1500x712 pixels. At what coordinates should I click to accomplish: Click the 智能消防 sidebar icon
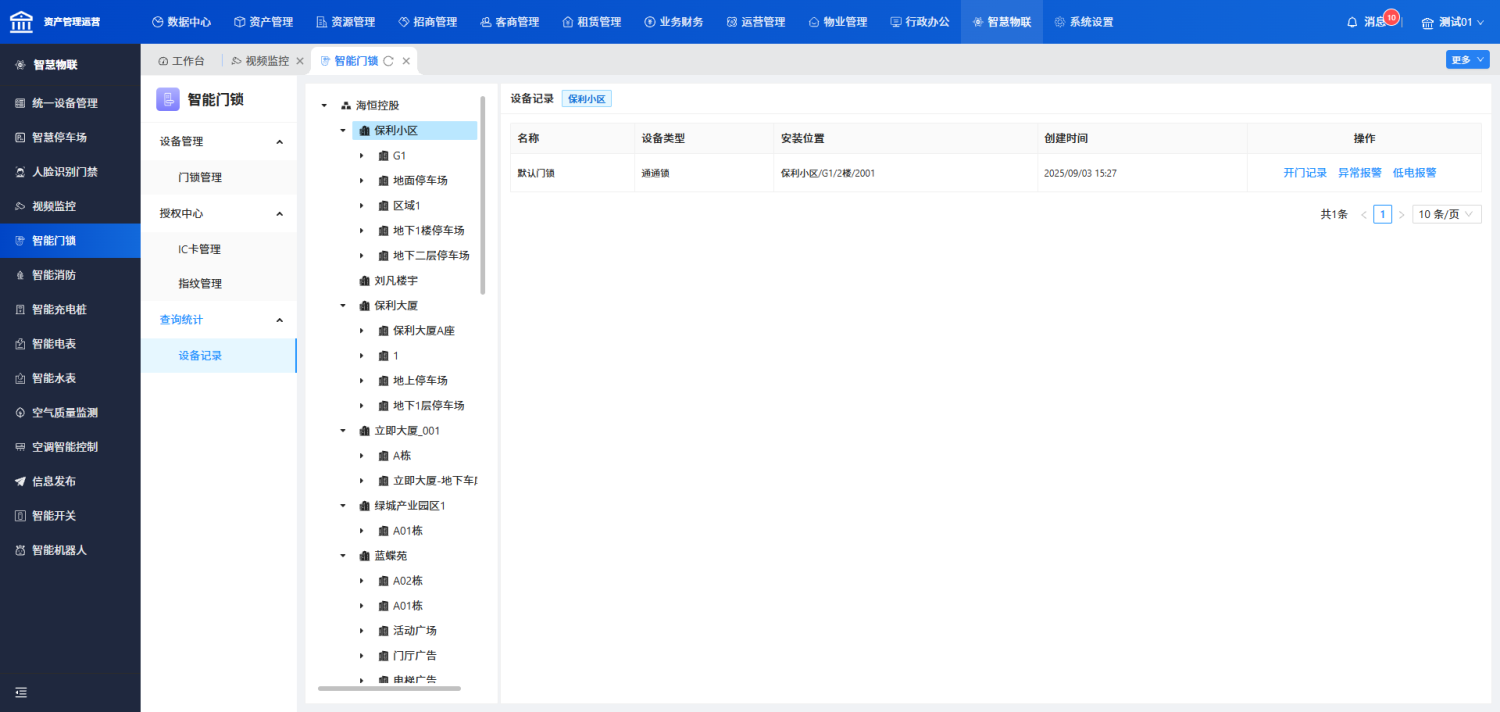20,275
